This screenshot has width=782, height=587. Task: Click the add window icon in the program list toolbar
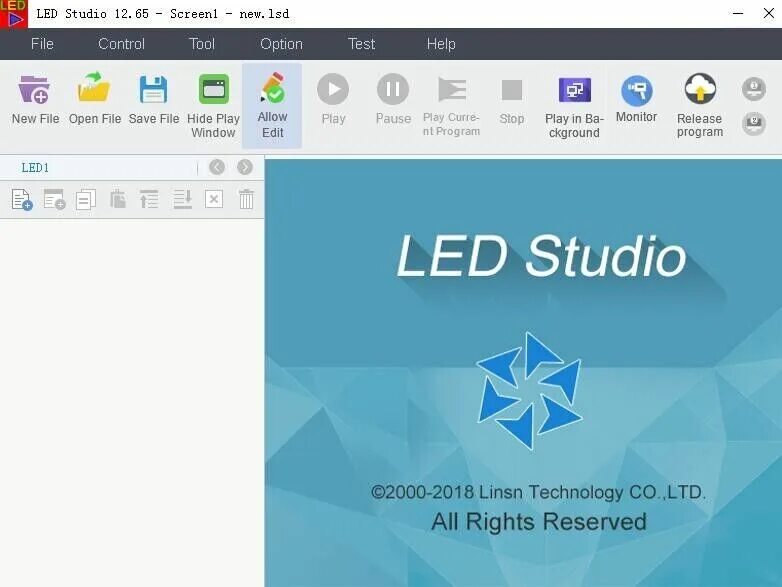[x=54, y=199]
